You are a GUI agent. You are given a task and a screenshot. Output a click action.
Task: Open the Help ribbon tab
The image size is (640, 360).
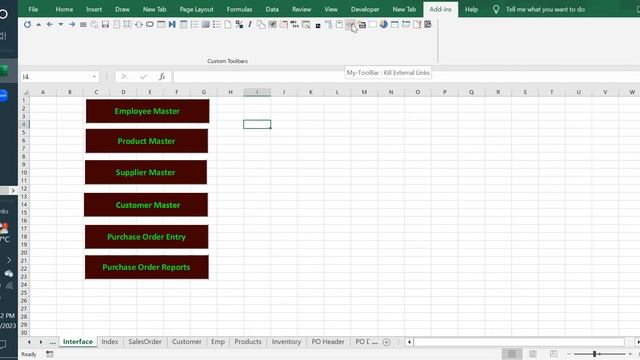(471, 9)
